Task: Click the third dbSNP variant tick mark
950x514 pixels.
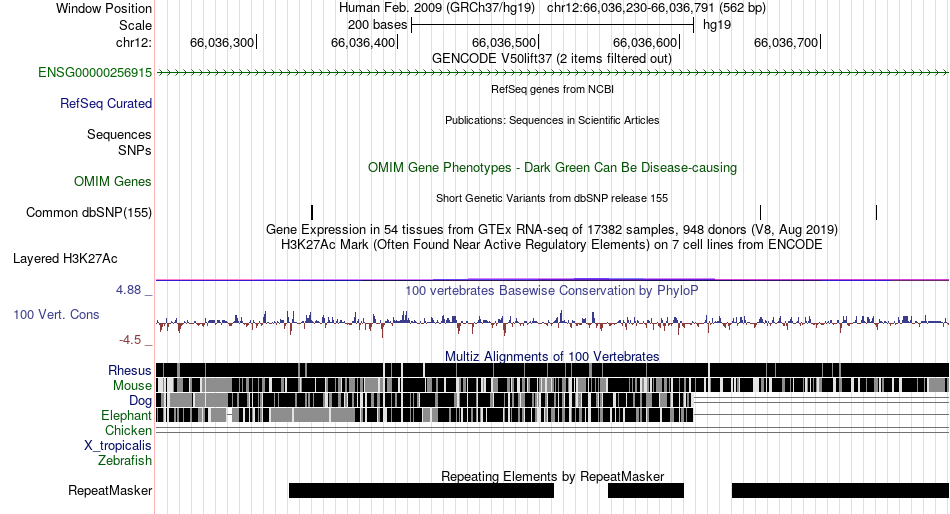Action: [x=876, y=212]
